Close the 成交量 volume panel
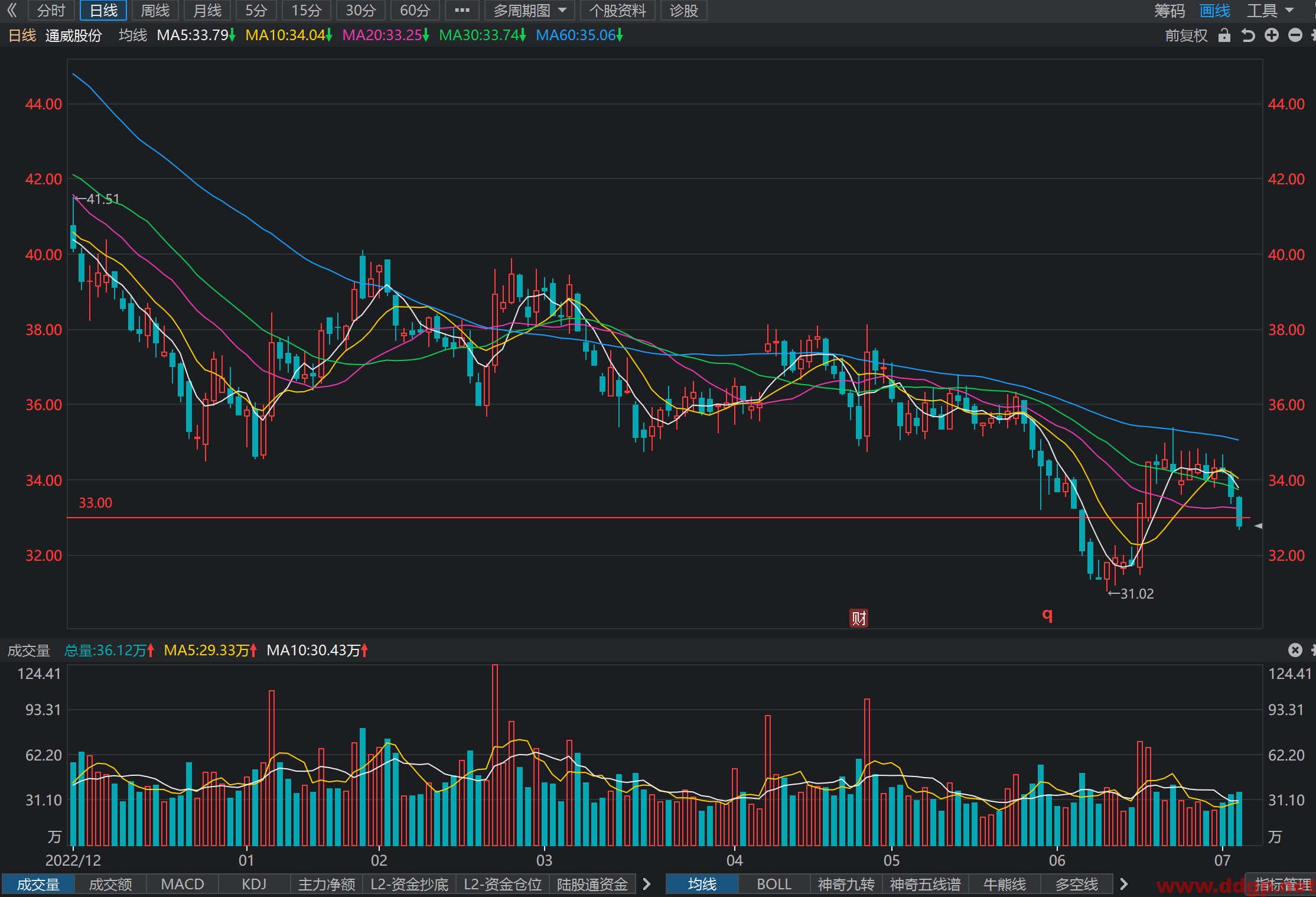Image resolution: width=1316 pixels, height=897 pixels. click(x=1295, y=650)
